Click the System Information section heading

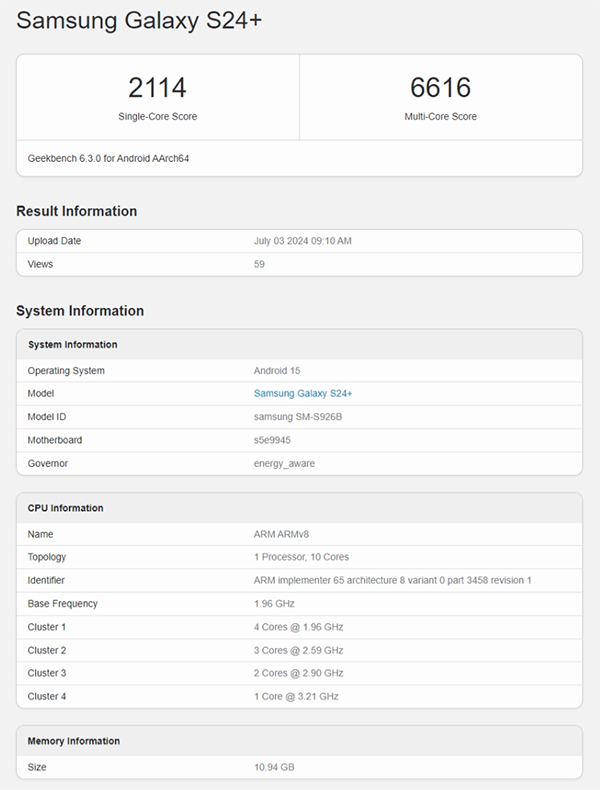80,311
